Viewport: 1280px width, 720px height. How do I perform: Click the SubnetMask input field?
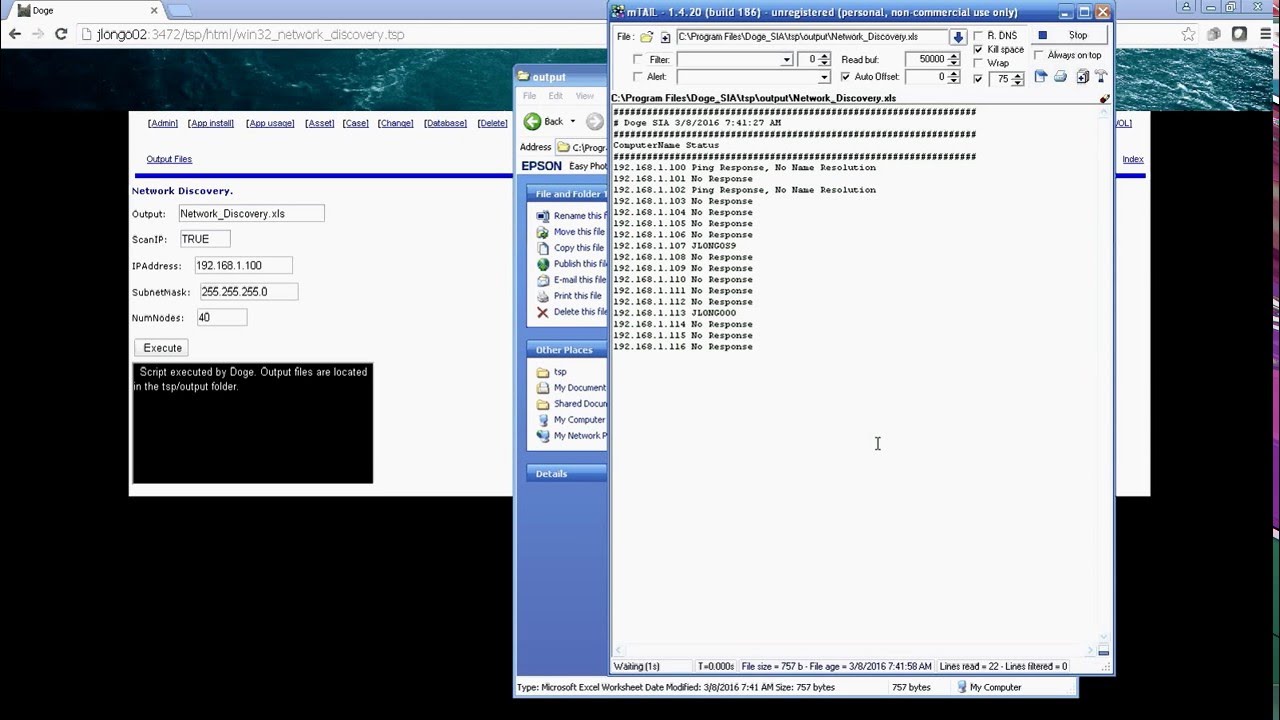coord(248,292)
